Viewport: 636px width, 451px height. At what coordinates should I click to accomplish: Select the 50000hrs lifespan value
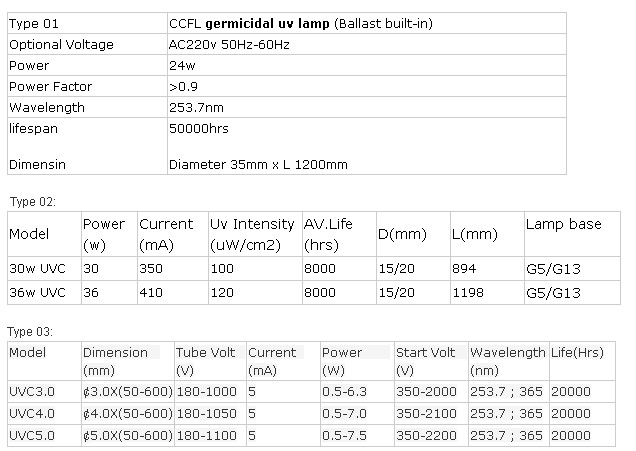tap(197, 128)
